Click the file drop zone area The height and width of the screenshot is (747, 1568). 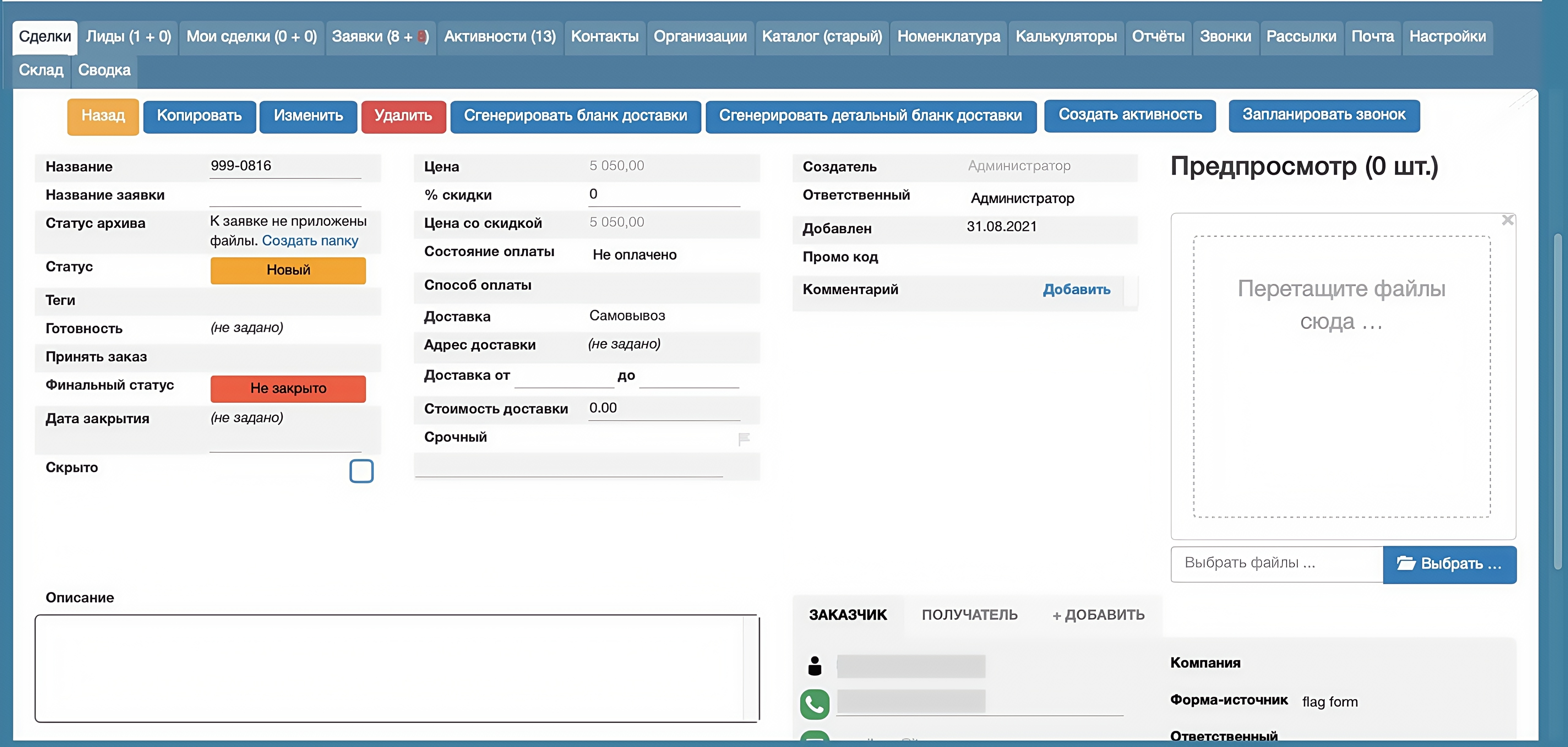coord(1342,377)
